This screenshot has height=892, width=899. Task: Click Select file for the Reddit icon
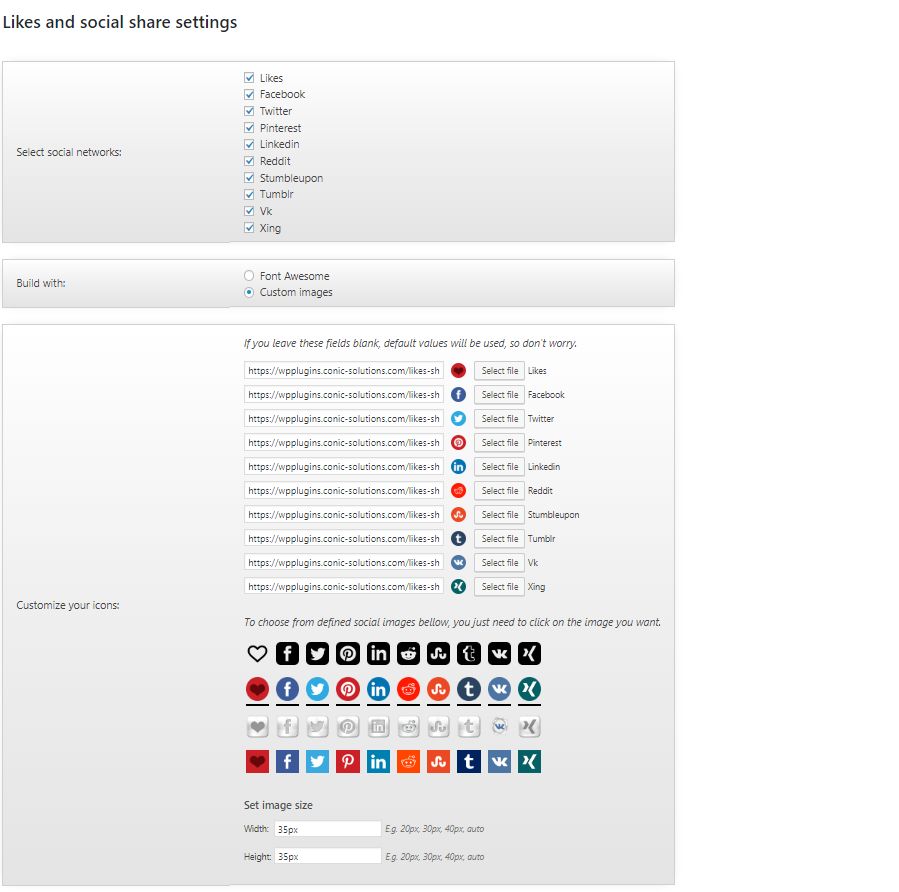[499, 491]
